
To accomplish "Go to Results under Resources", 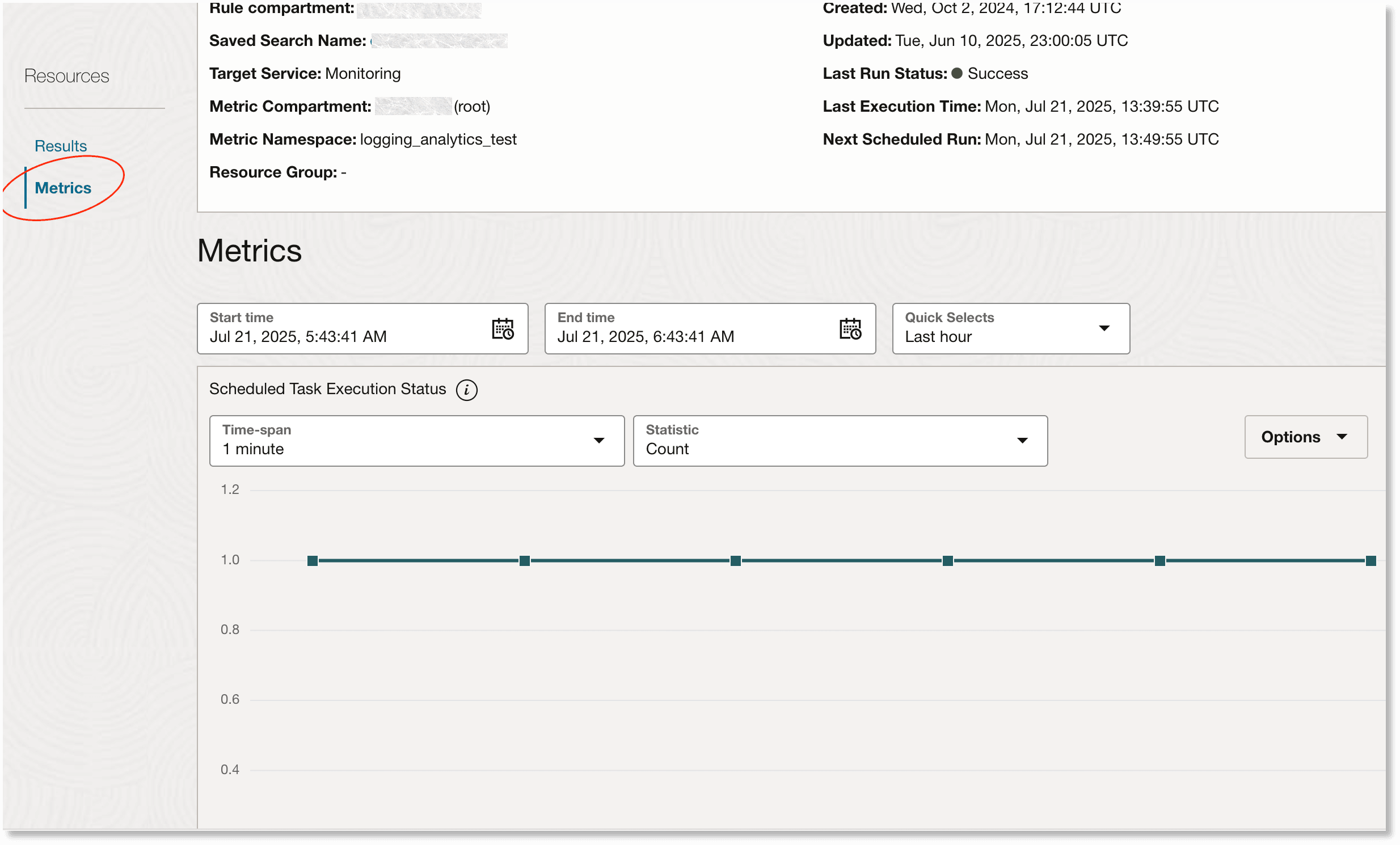I will pos(60,145).
